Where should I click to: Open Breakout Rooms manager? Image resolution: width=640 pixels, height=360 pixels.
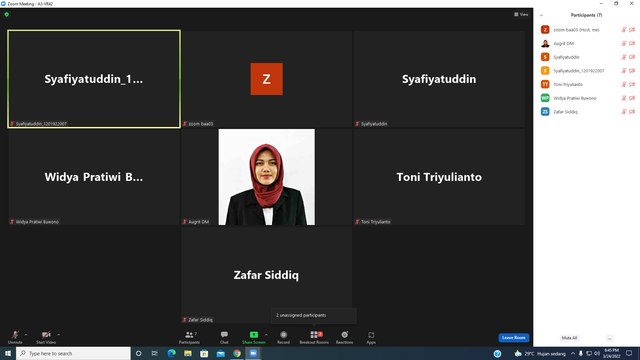point(314,337)
